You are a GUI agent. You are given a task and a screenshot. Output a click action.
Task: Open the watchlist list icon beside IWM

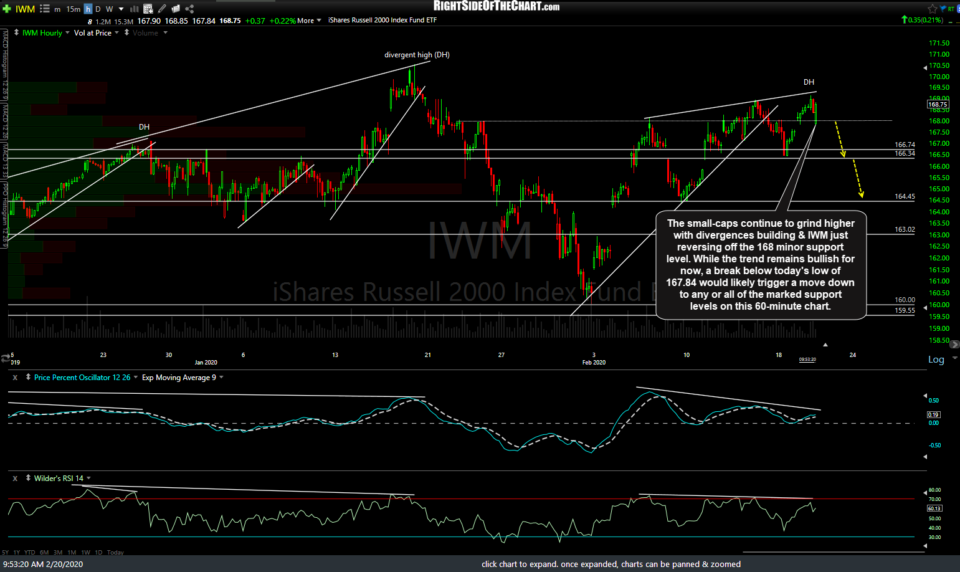click(45, 9)
